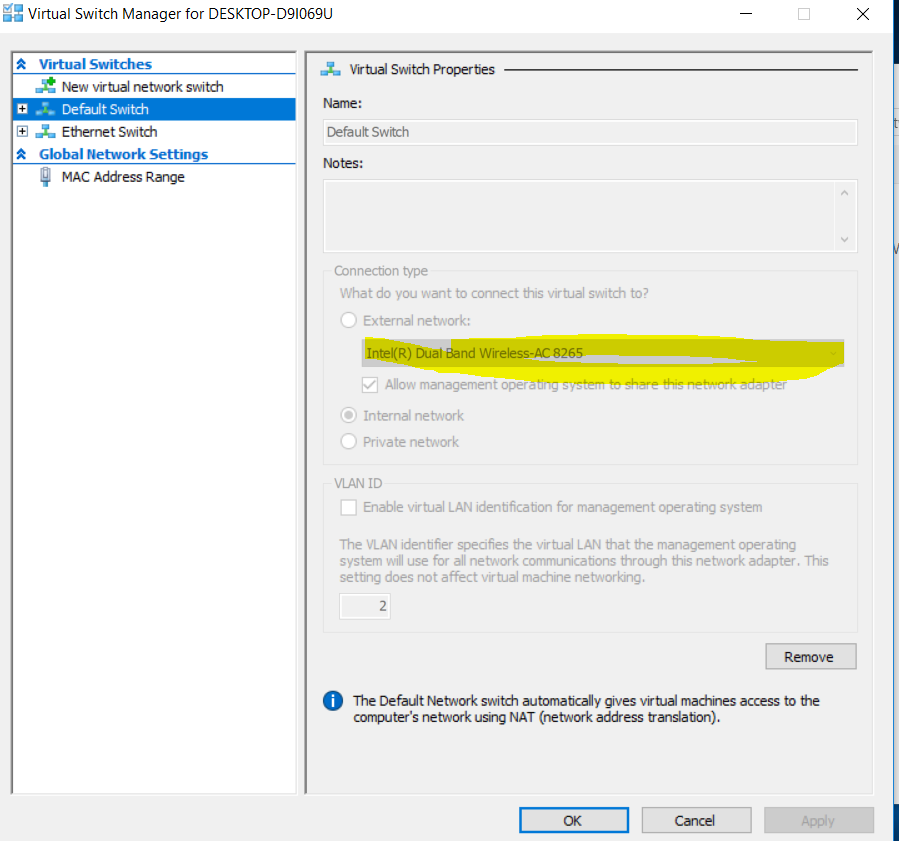Expand the Ethernet Switch tree node
899x841 pixels.
(22, 131)
